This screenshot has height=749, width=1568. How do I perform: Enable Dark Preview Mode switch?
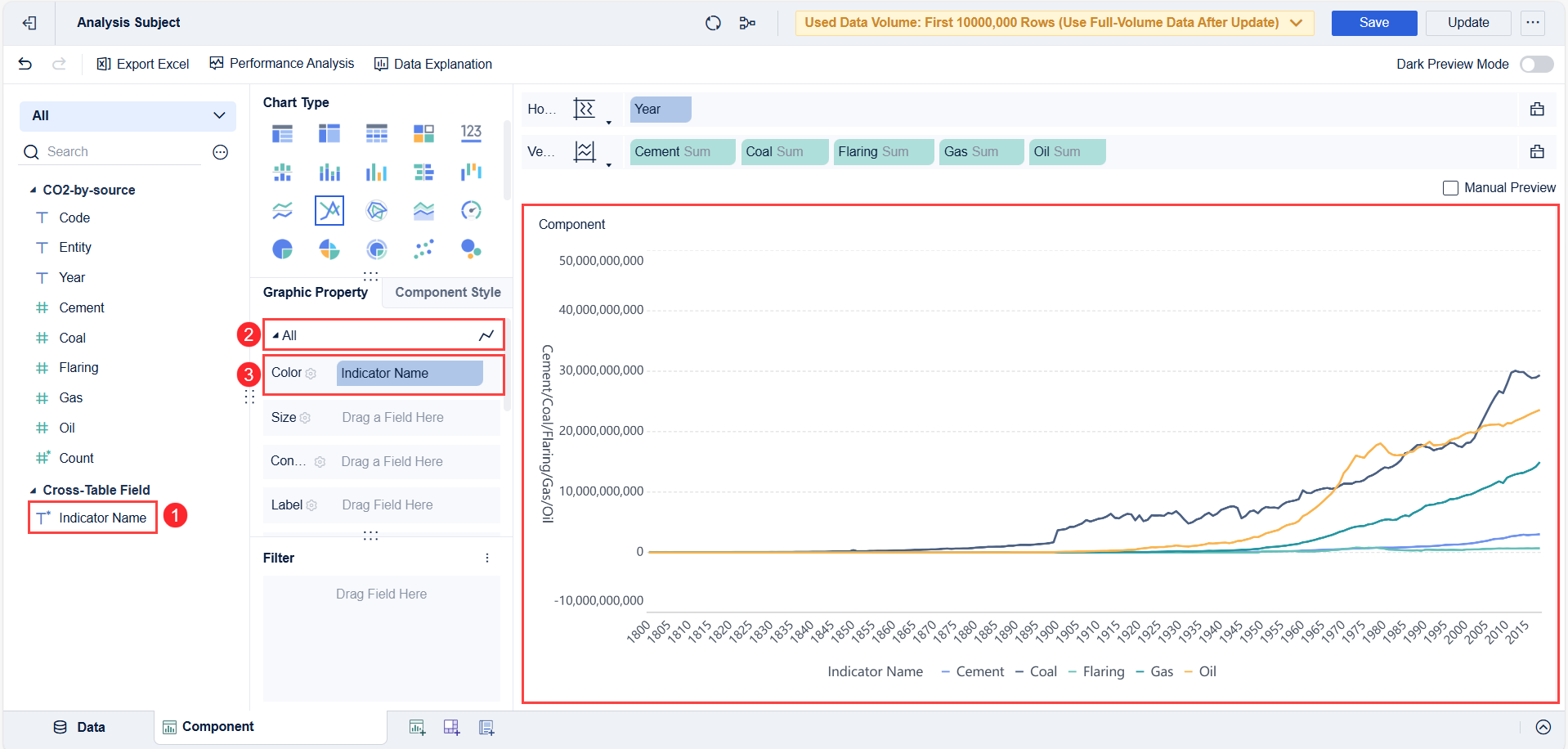pos(1536,64)
